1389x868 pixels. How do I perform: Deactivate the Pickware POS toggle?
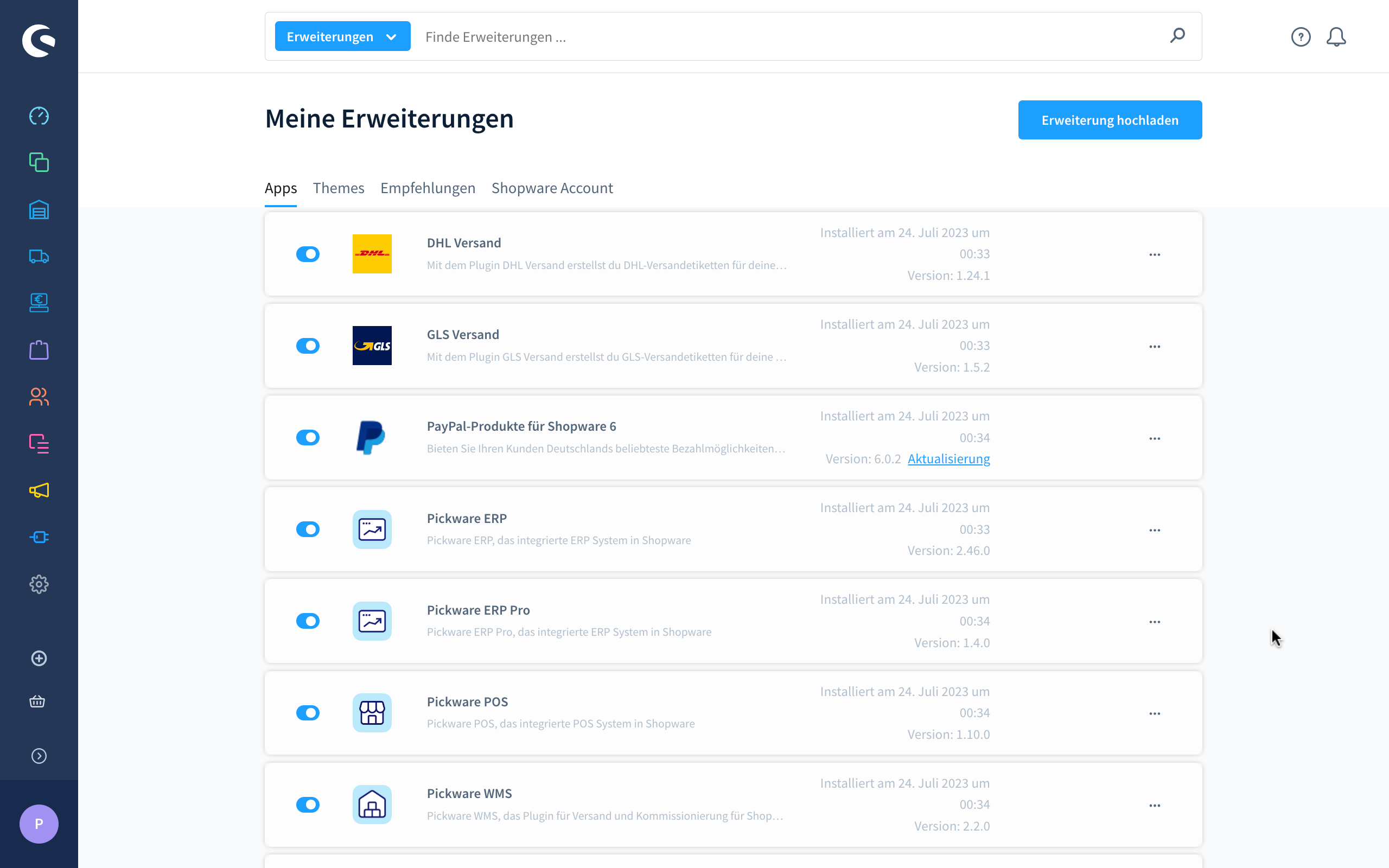tap(308, 713)
